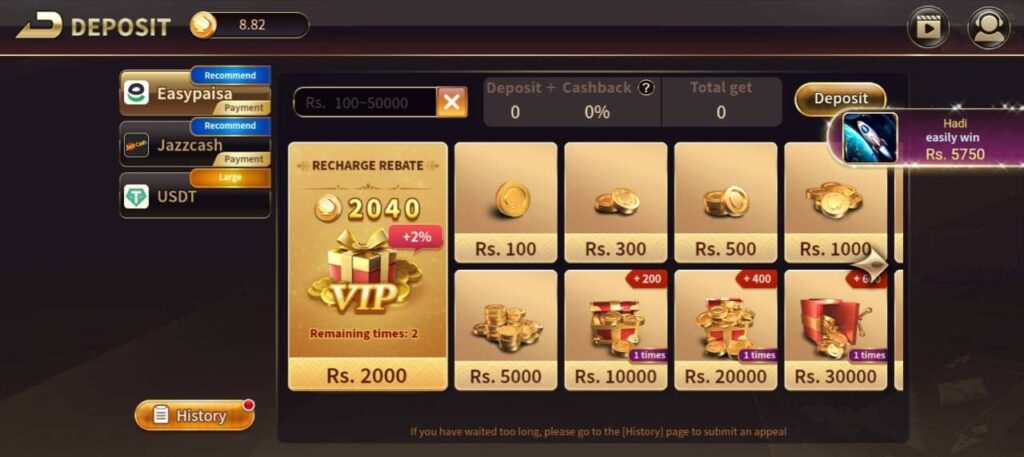Choose the Rs. 2000 VIP recharge rebate
The width and height of the screenshot is (1024, 457).
[368, 266]
